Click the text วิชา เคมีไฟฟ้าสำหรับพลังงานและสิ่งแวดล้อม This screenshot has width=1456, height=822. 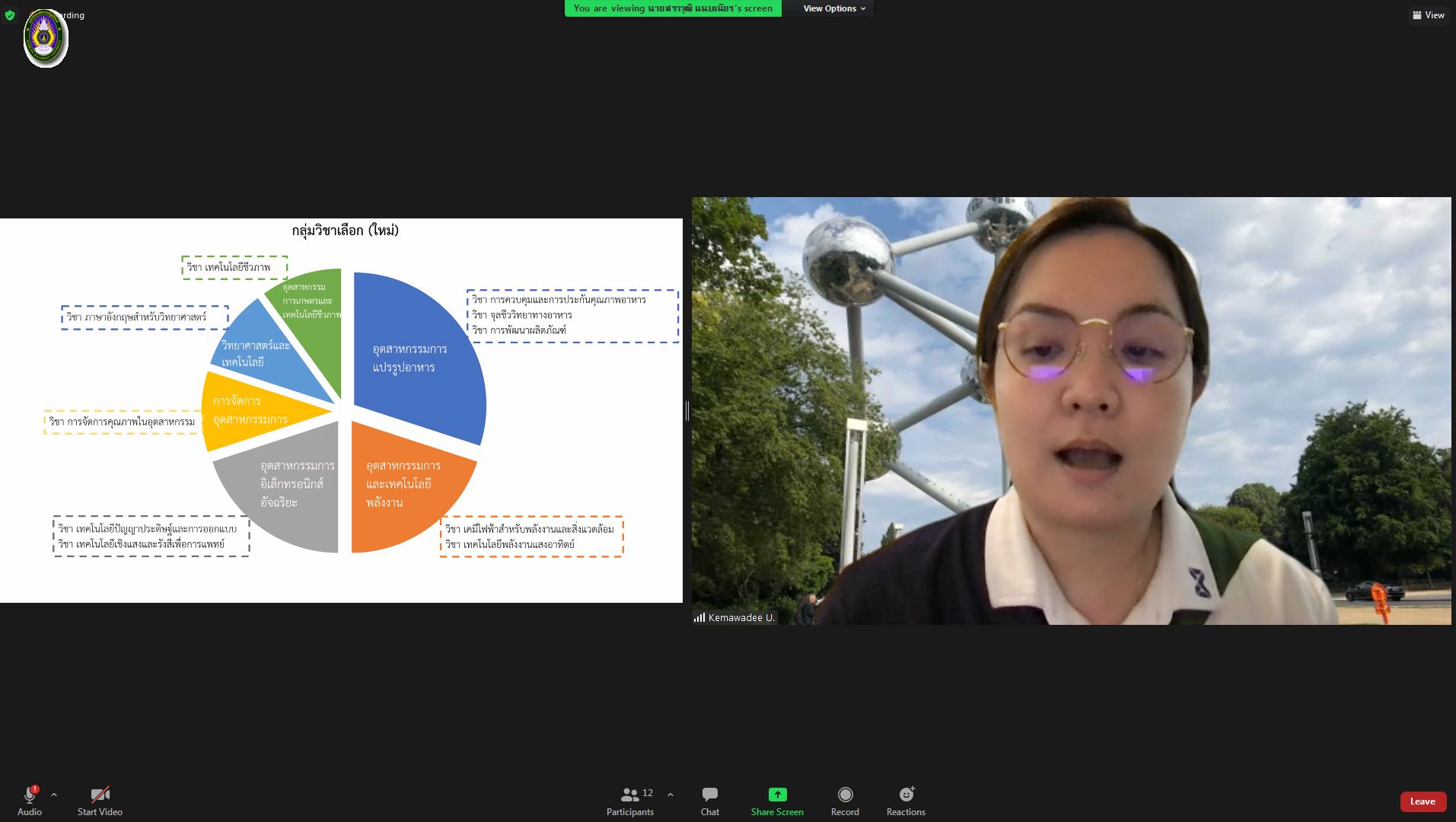(529, 529)
